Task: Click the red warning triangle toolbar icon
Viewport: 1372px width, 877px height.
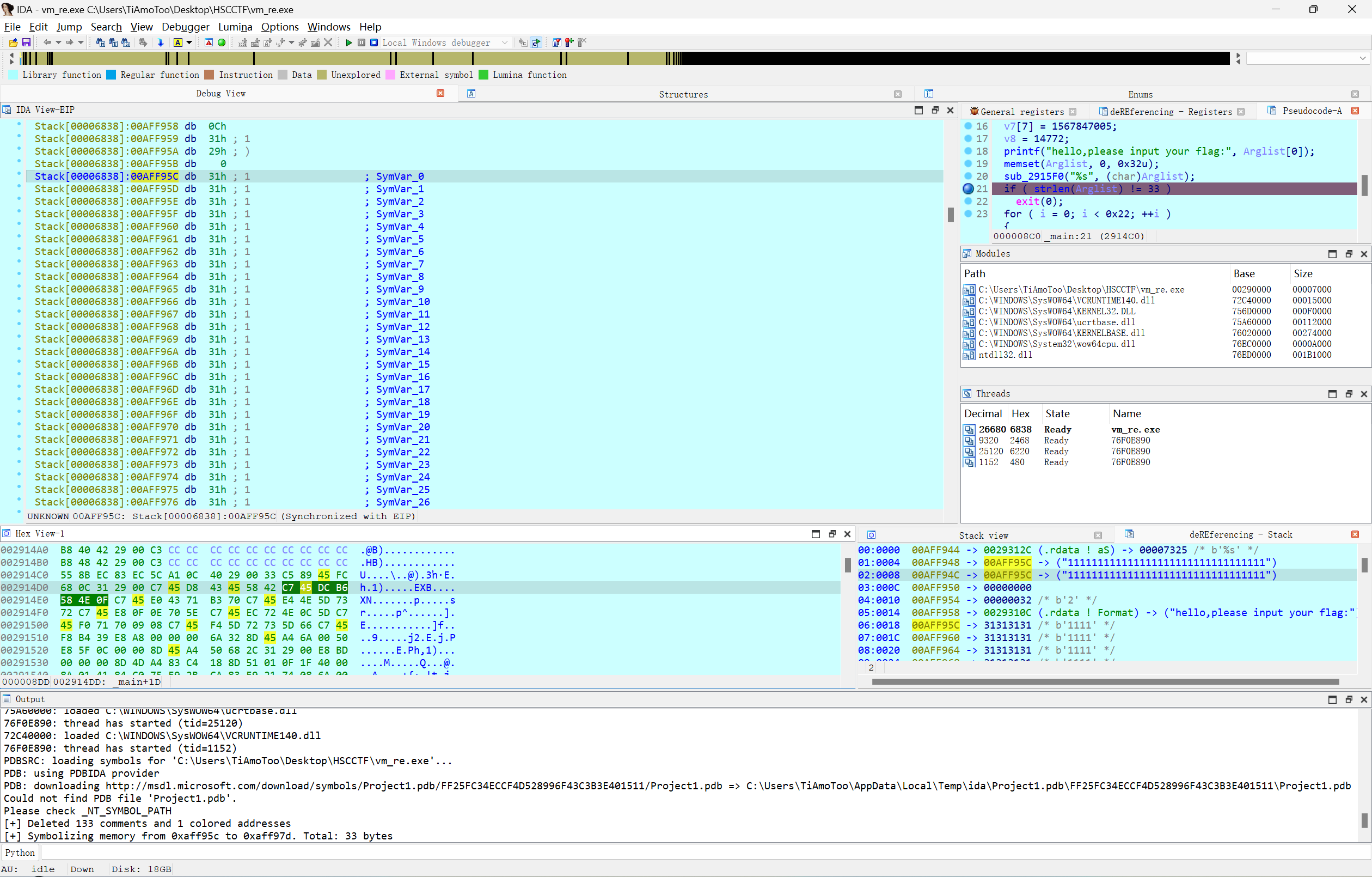Action: point(209,43)
